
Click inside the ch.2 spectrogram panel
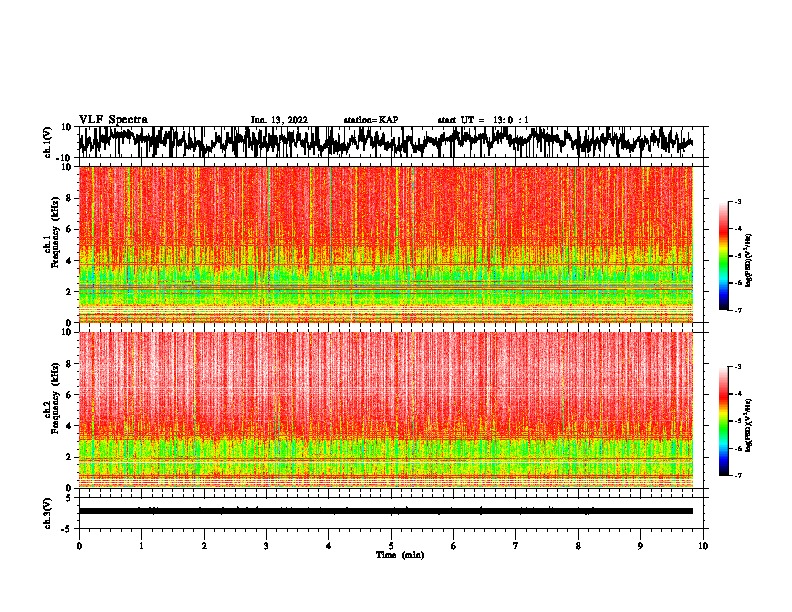386,410
